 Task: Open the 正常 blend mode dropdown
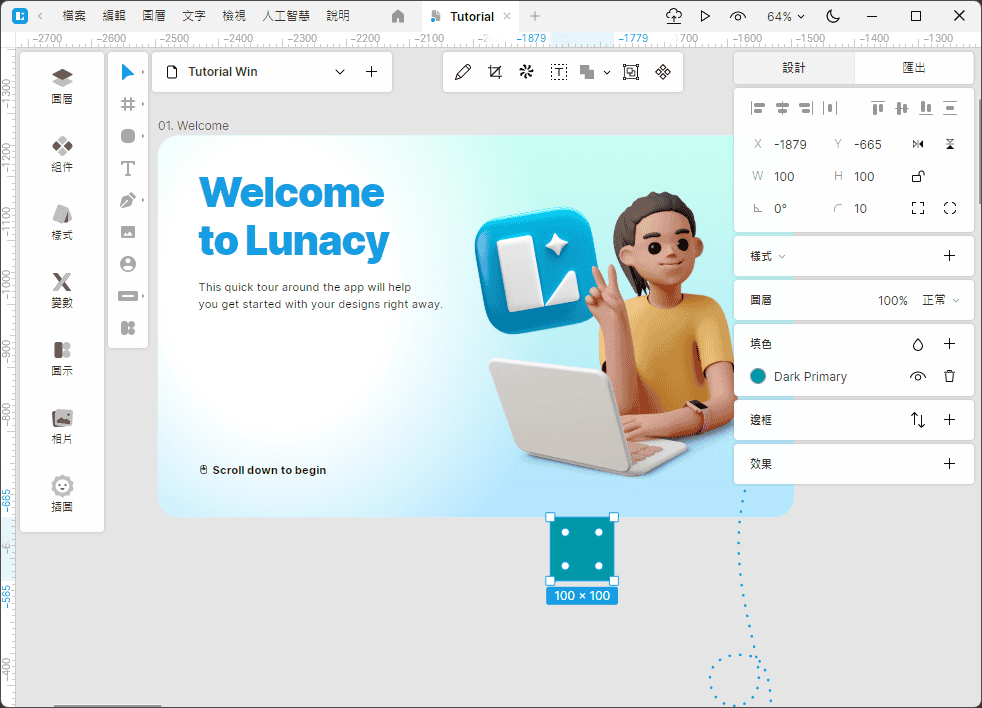[x=940, y=300]
